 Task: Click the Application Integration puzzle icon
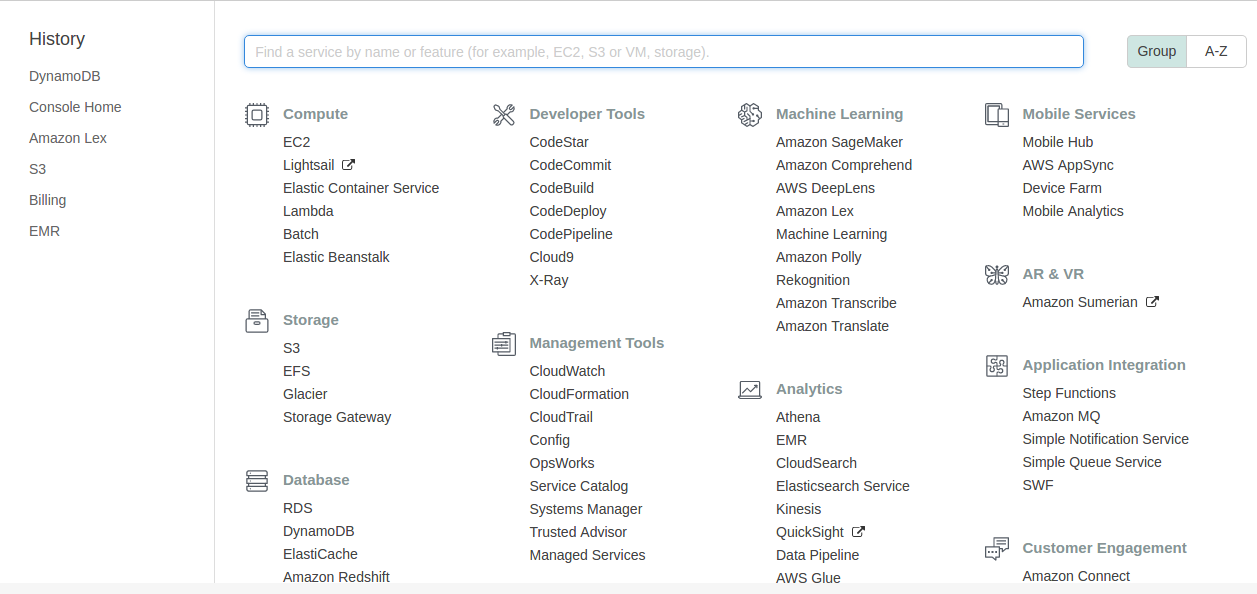997,366
